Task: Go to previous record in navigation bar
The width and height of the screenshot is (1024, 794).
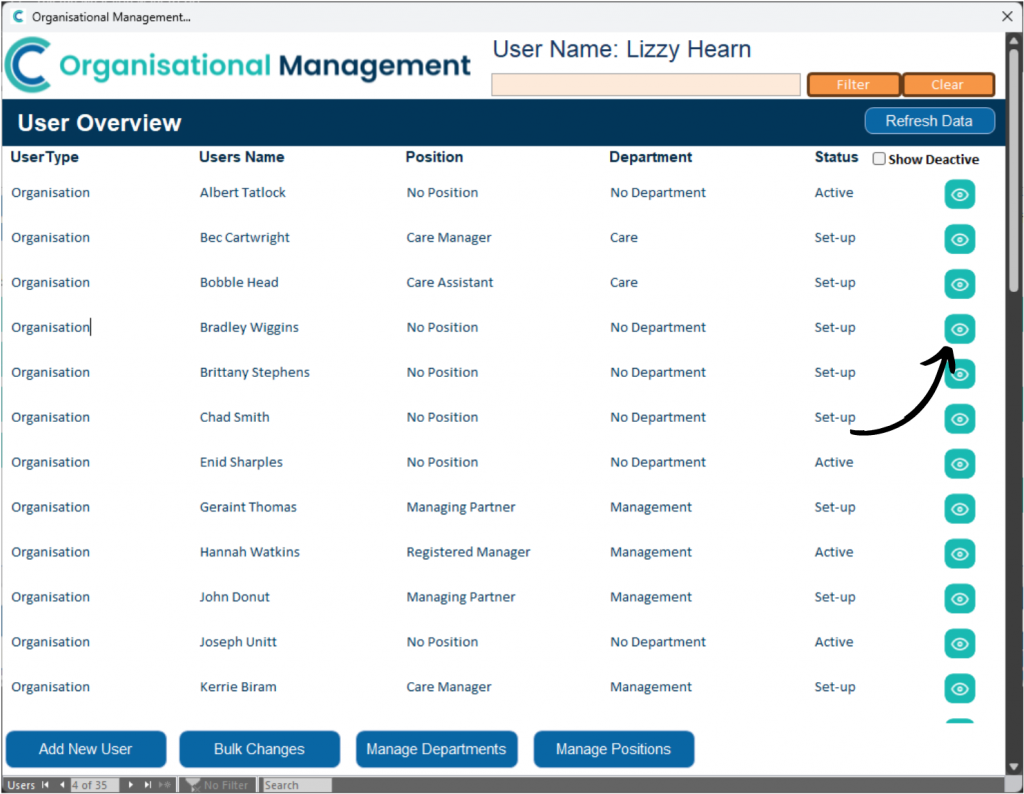Action: [x=62, y=785]
